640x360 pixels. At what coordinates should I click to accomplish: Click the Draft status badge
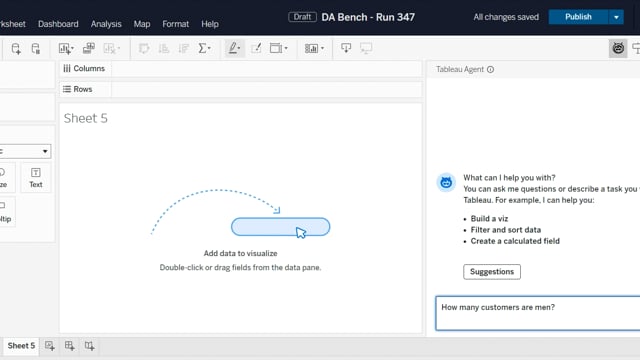[302, 17]
